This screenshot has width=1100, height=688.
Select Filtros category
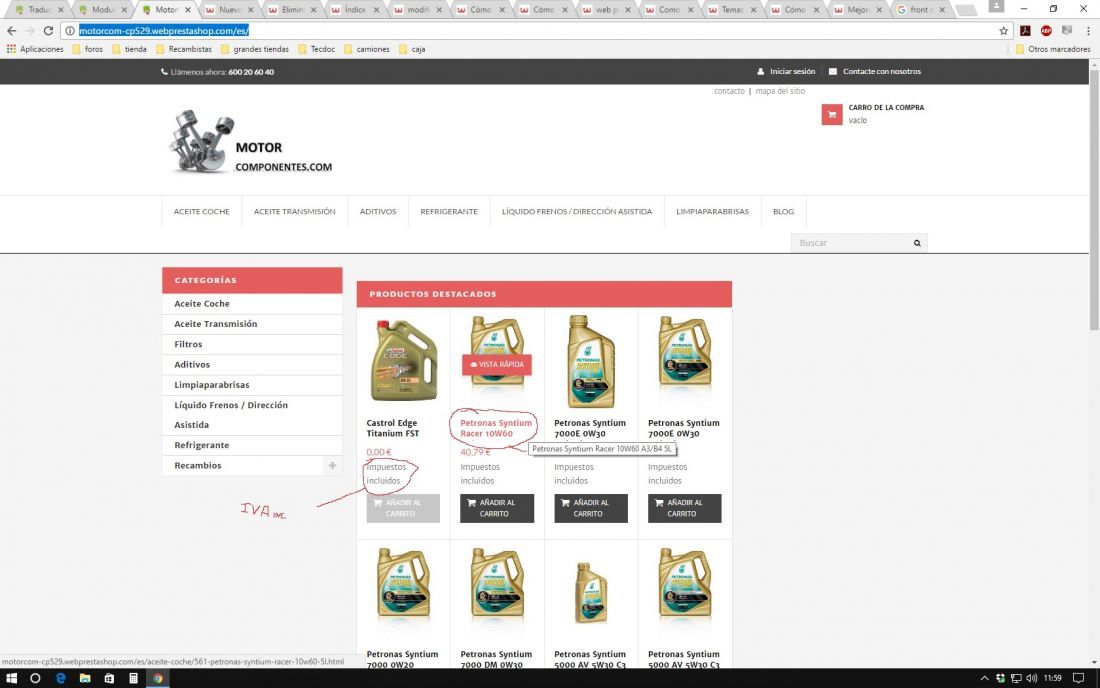pyautogui.click(x=188, y=344)
